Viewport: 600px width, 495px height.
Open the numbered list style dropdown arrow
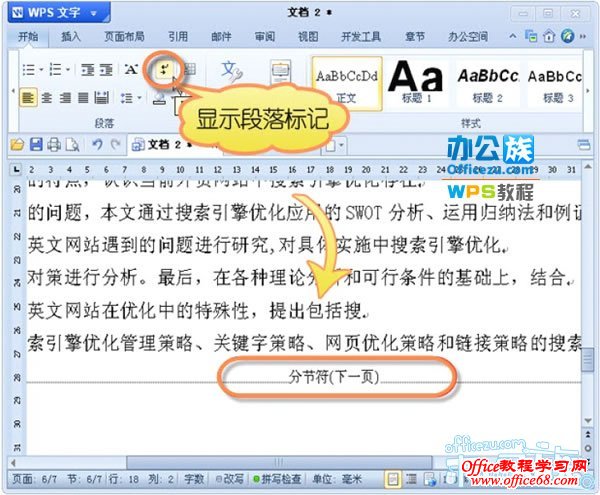(x=68, y=70)
